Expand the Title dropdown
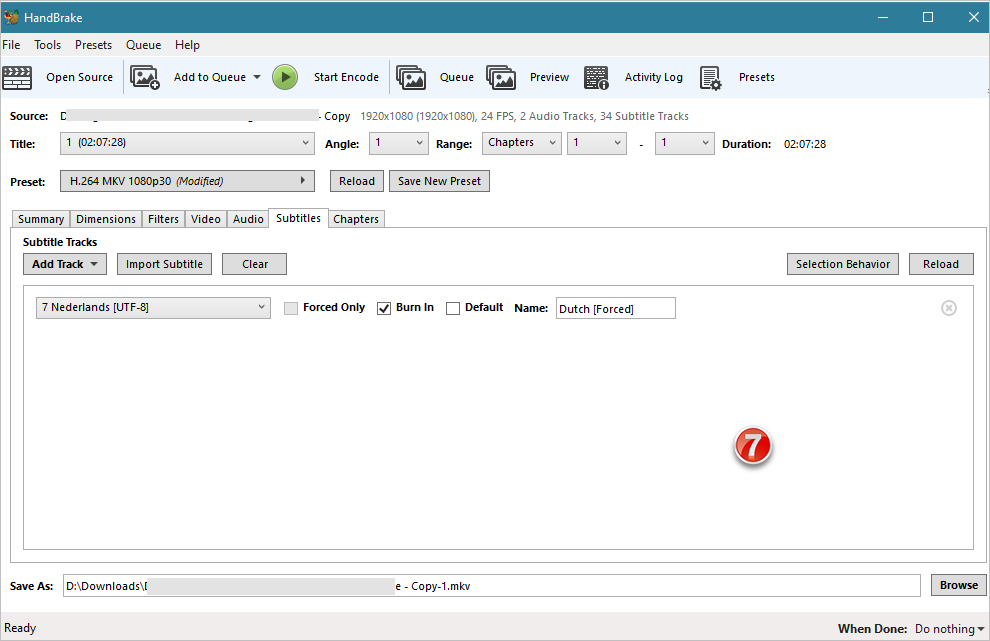990x641 pixels. (187, 143)
